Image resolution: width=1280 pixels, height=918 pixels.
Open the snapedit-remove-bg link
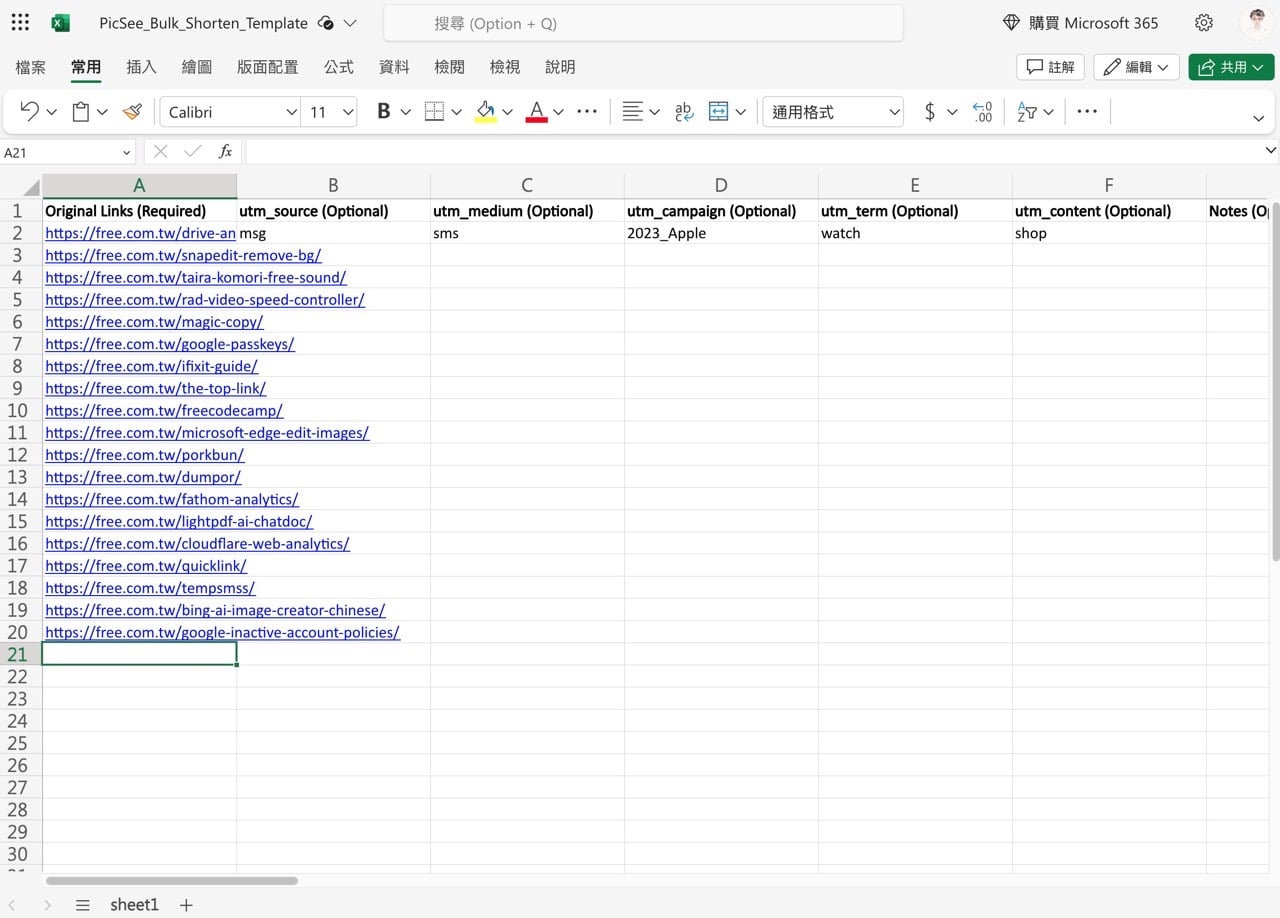183,255
